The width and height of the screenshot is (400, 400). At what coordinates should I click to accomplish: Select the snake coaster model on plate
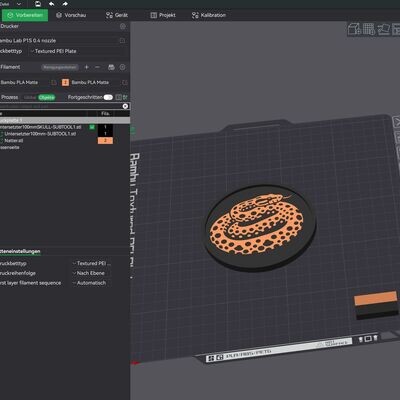pos(260,227)
